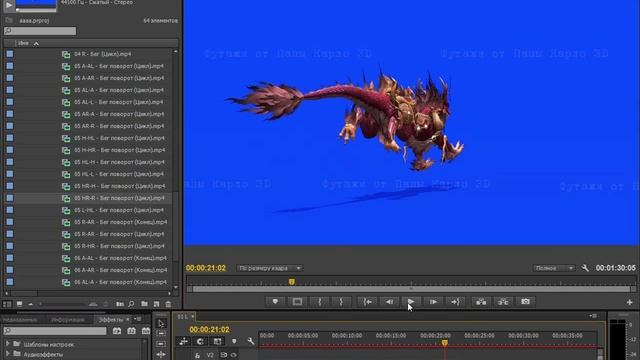The image size is (640, 360).
Task: Click the video icon of '05 HL-H' clip
Action: pos(66,162)
